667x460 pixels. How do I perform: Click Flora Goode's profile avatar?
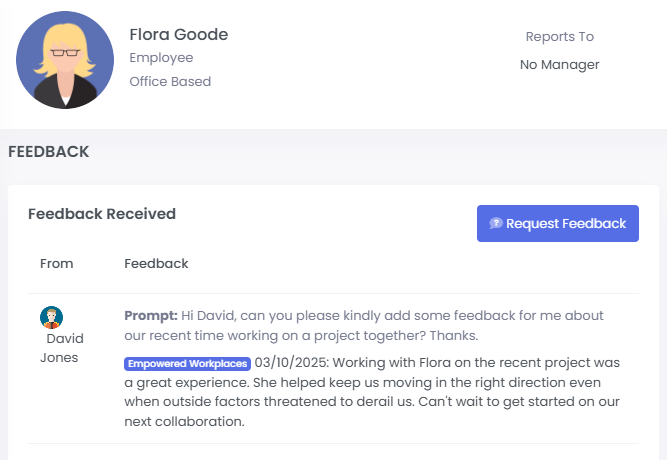coord(65,60)
